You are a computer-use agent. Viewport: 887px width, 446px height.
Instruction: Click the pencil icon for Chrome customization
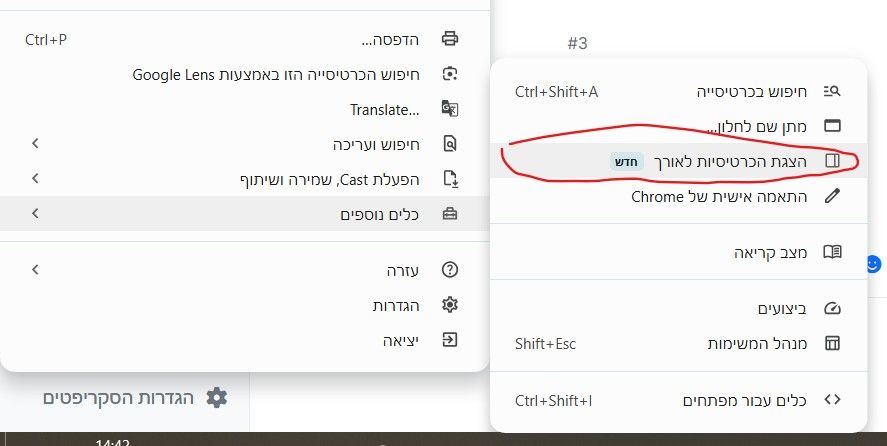pos(832,196)
